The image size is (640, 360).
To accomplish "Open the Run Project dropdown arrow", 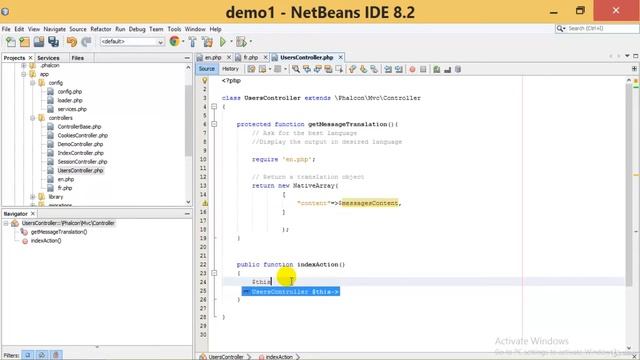I will coord(231,42).
